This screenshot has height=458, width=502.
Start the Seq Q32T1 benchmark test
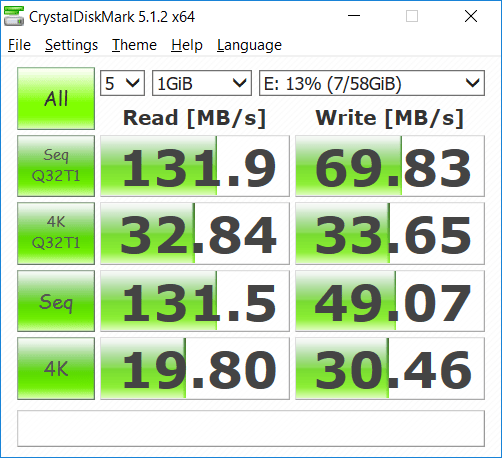point(56,166)
